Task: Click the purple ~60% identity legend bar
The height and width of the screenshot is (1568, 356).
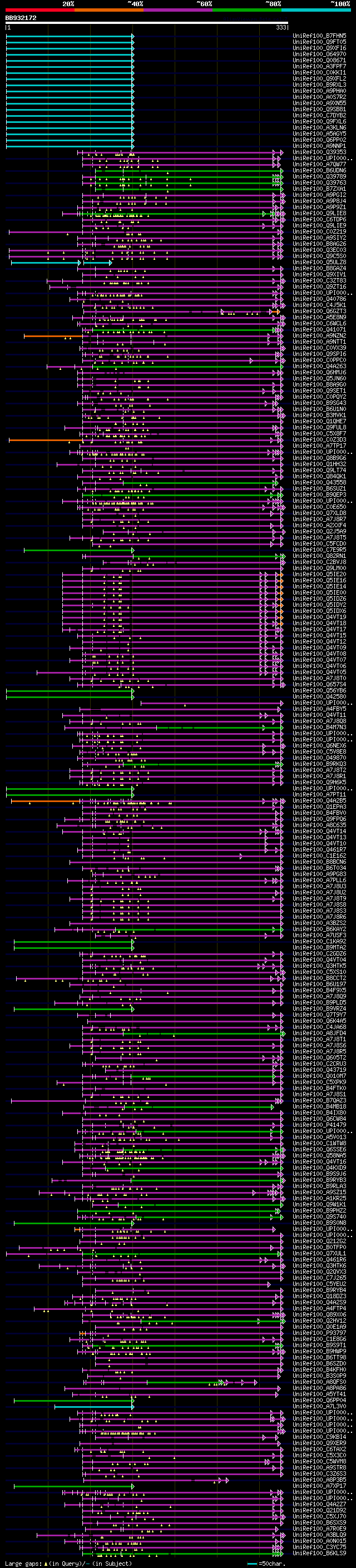Action: (x=179, y=10)
